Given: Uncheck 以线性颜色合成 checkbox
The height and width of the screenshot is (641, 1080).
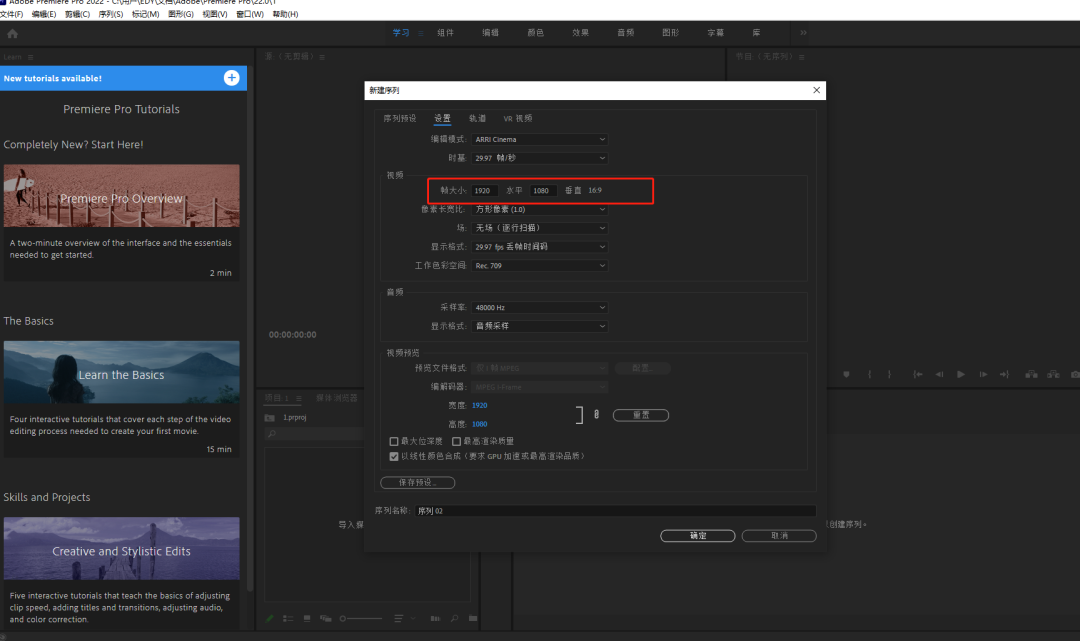Looking at the screenshot, I should pyautogui.click(x=394, y=456).
